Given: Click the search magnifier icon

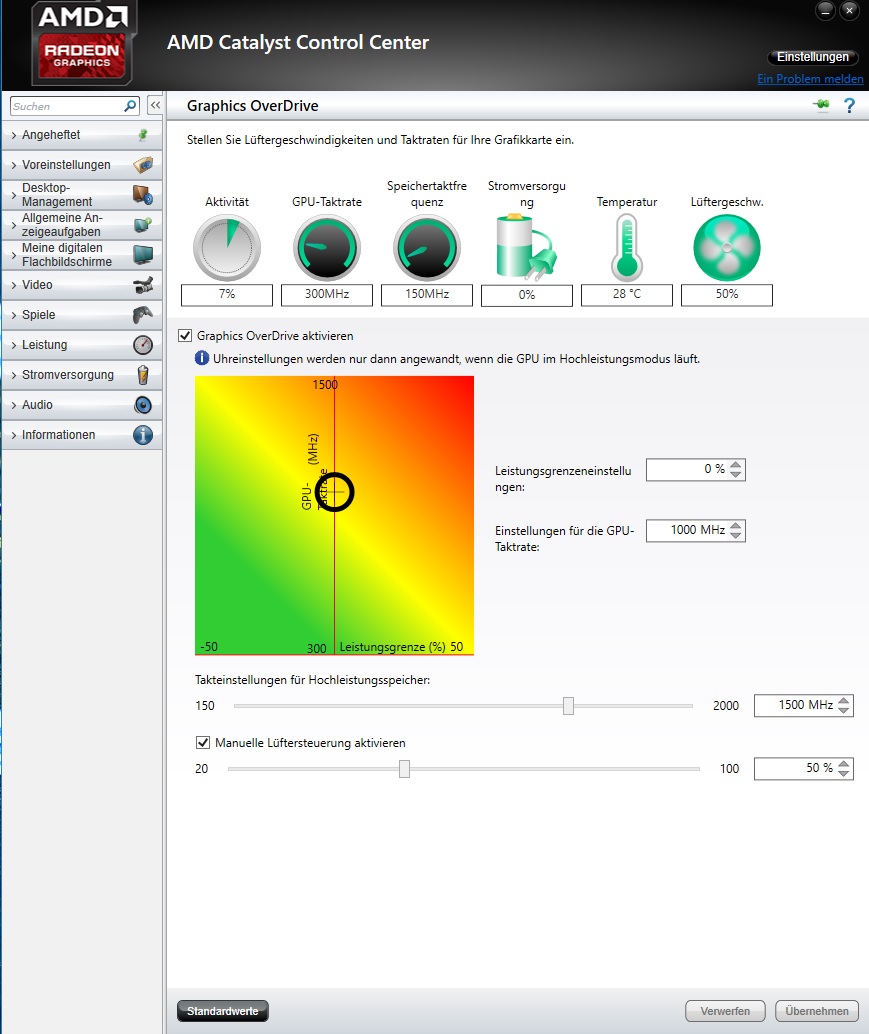Looking at the screenshot, I should (x=131, y=106).
